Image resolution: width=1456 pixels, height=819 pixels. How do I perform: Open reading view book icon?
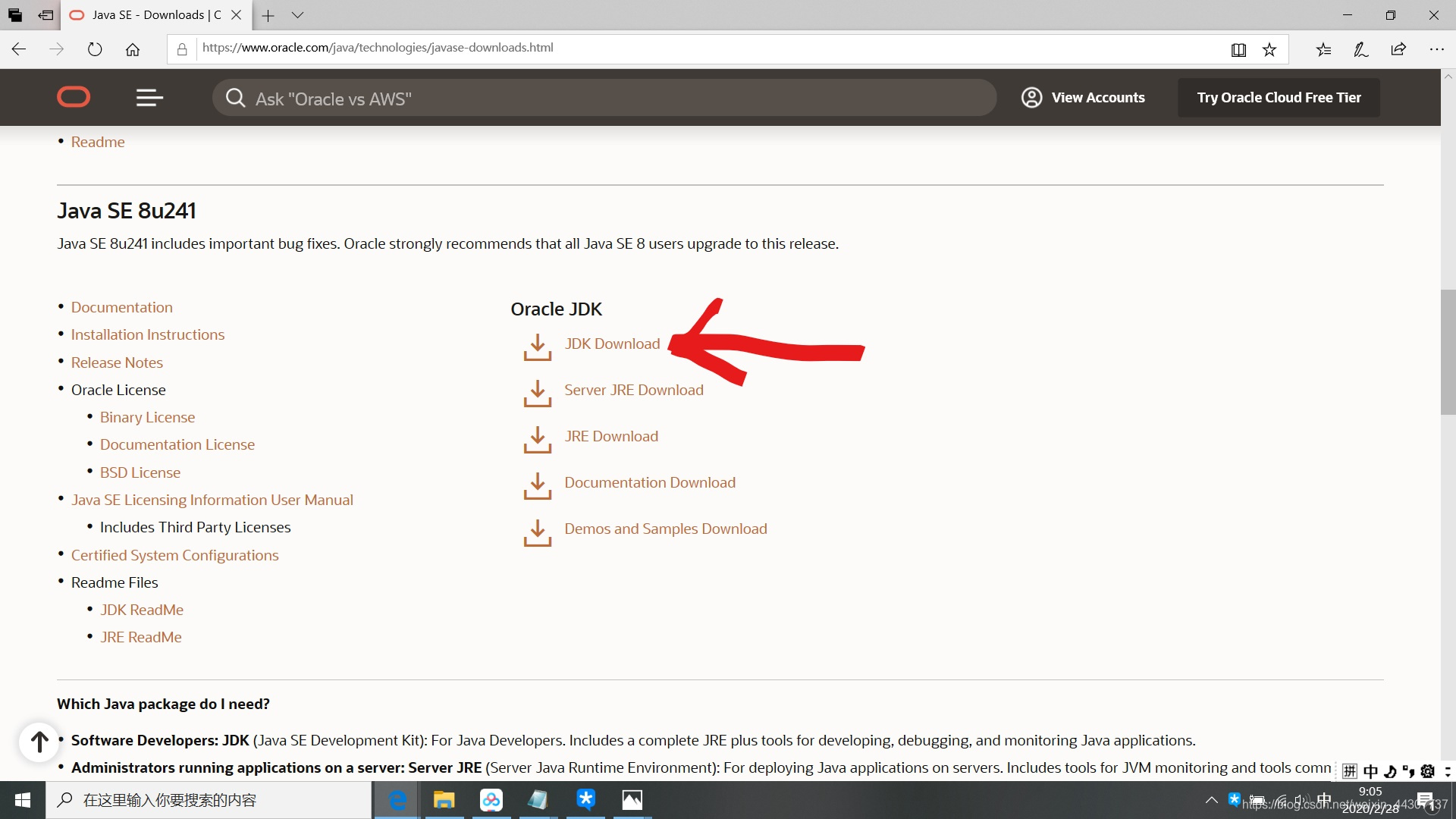pos(1238,50)
